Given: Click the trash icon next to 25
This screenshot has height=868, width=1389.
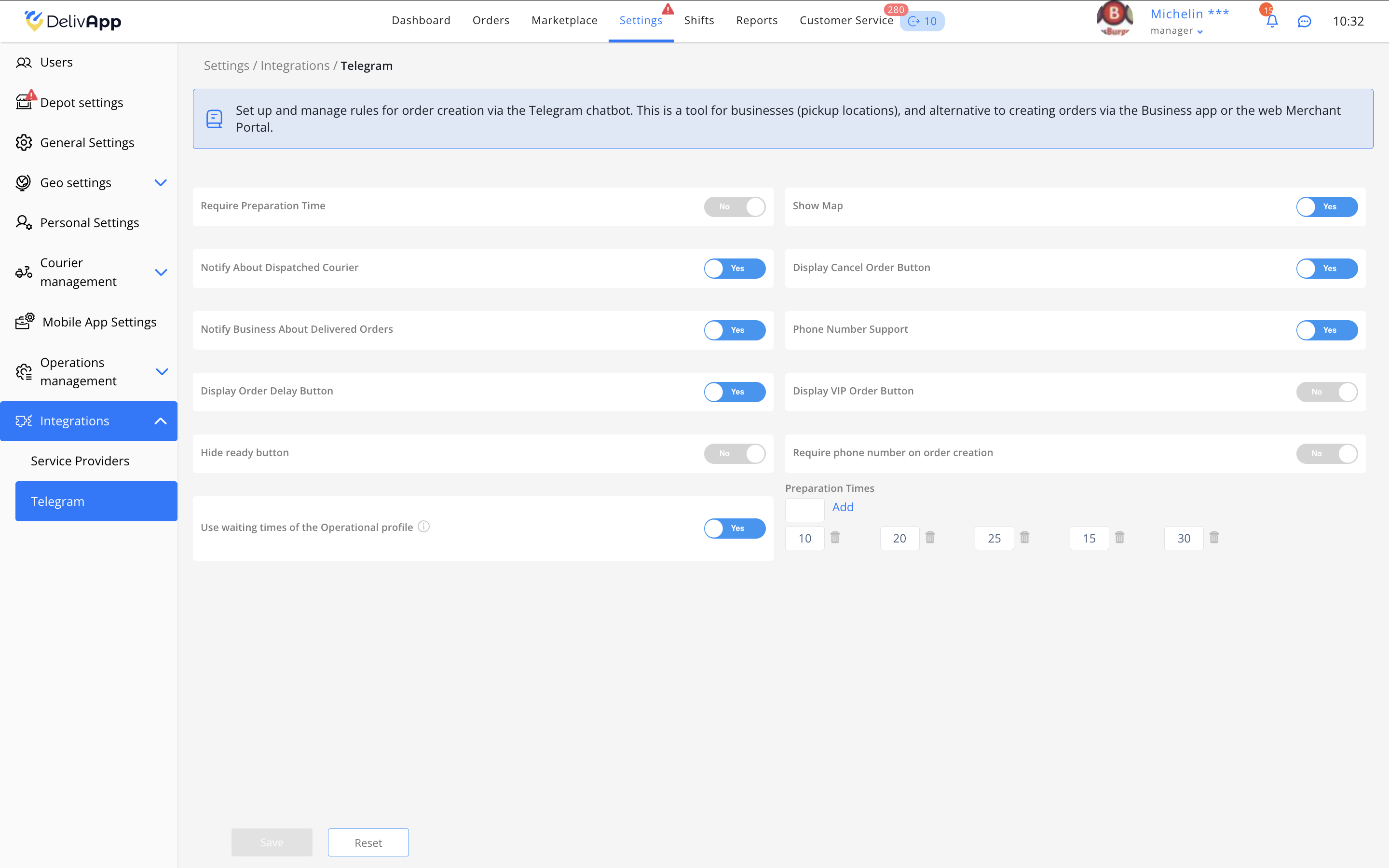Looking at the screenshot, I should coord(1024,537).
